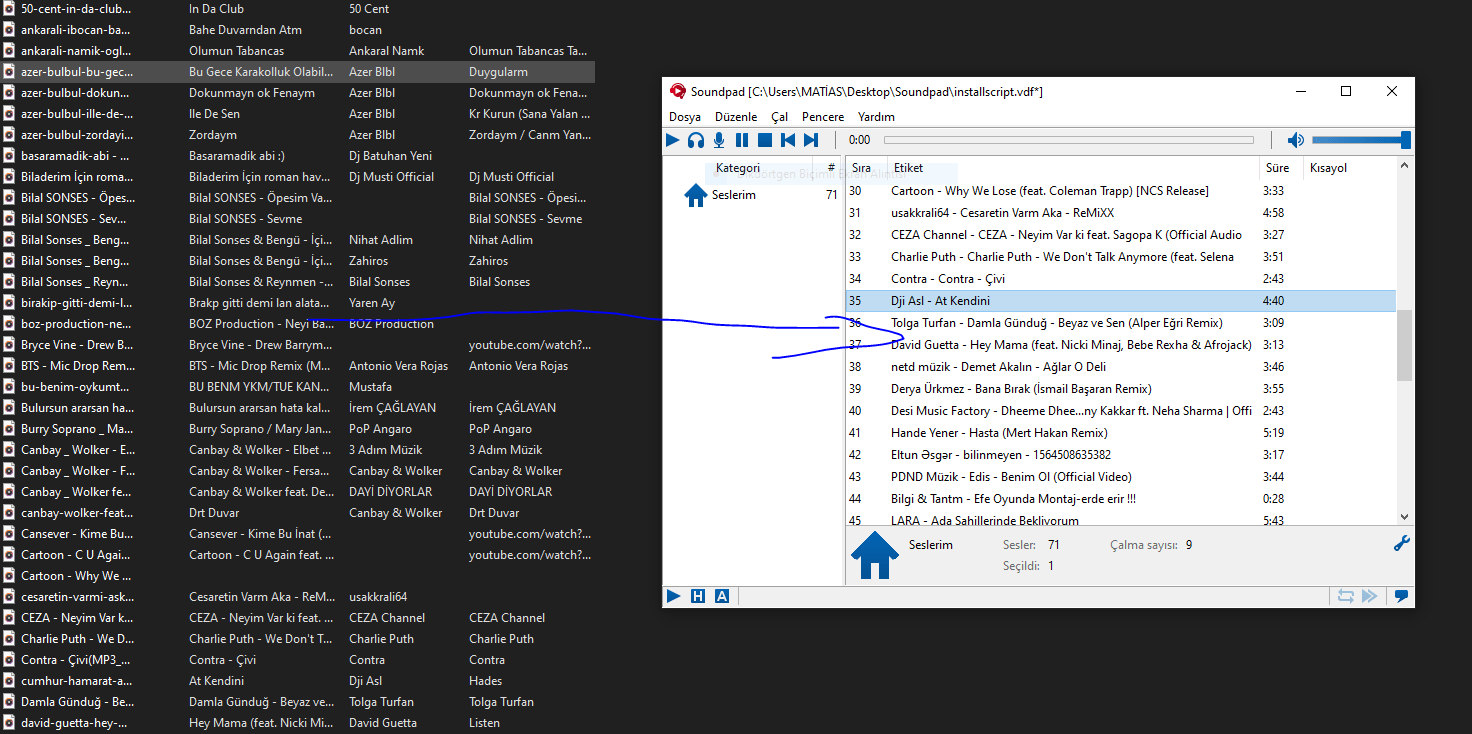Click the 'Yaren Ay' artist cell in file list
This screenshot has height=734, width=1472.
click(372, 303)
